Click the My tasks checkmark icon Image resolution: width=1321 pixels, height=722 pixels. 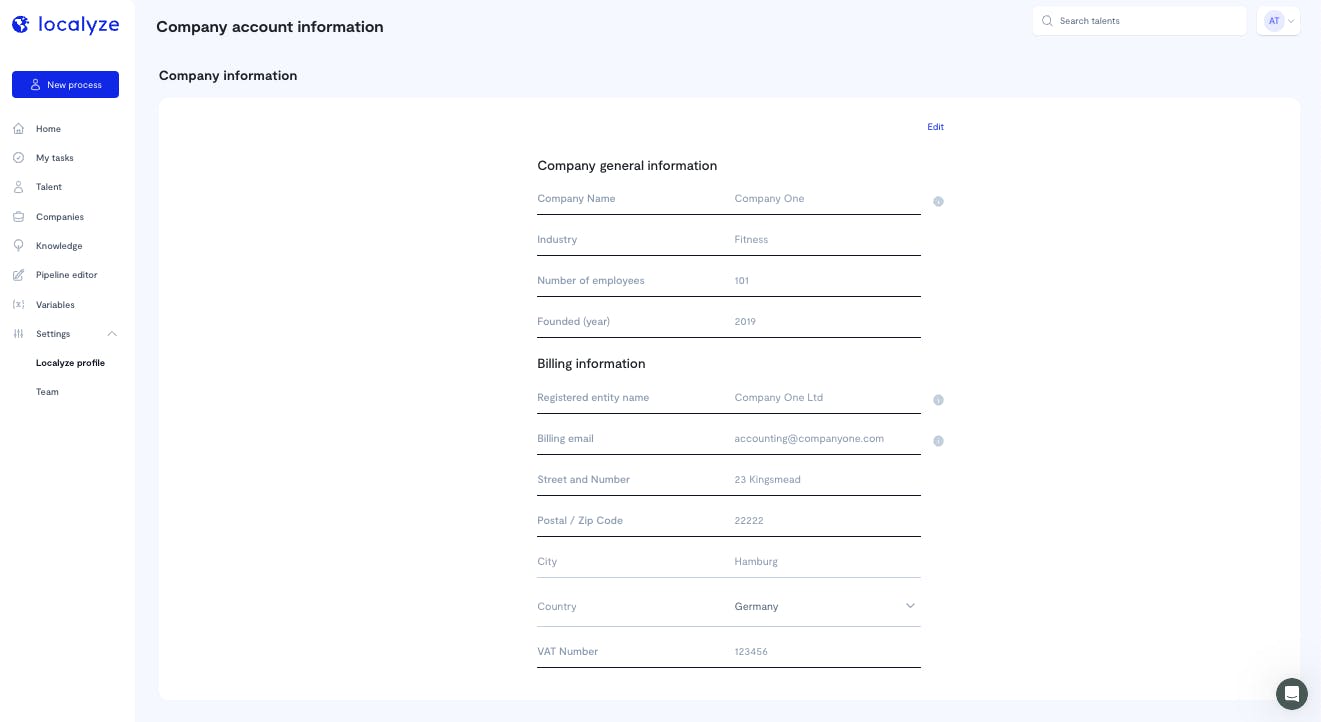tap(18, 158)
